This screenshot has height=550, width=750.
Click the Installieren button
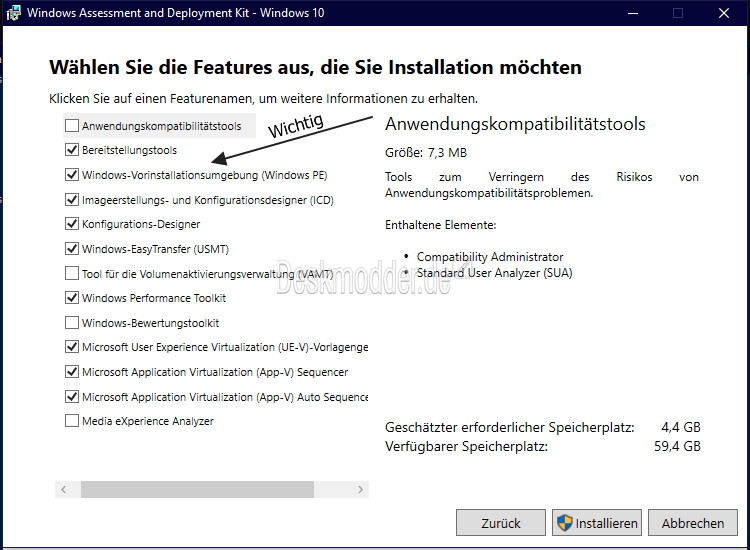pos(597,523)
